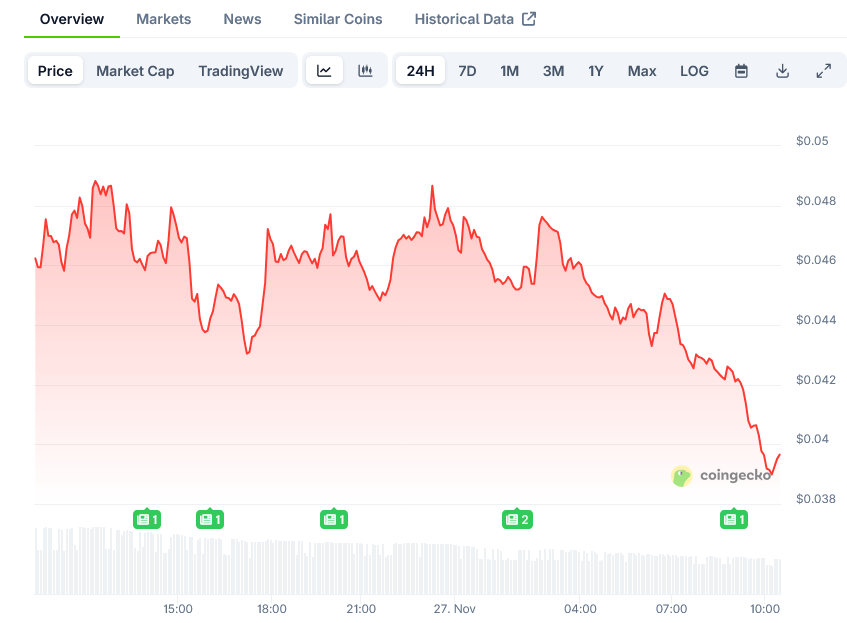Click the 10:00 time axis label
The width and height of the screenshot is (847, 623).
(765, 609)
